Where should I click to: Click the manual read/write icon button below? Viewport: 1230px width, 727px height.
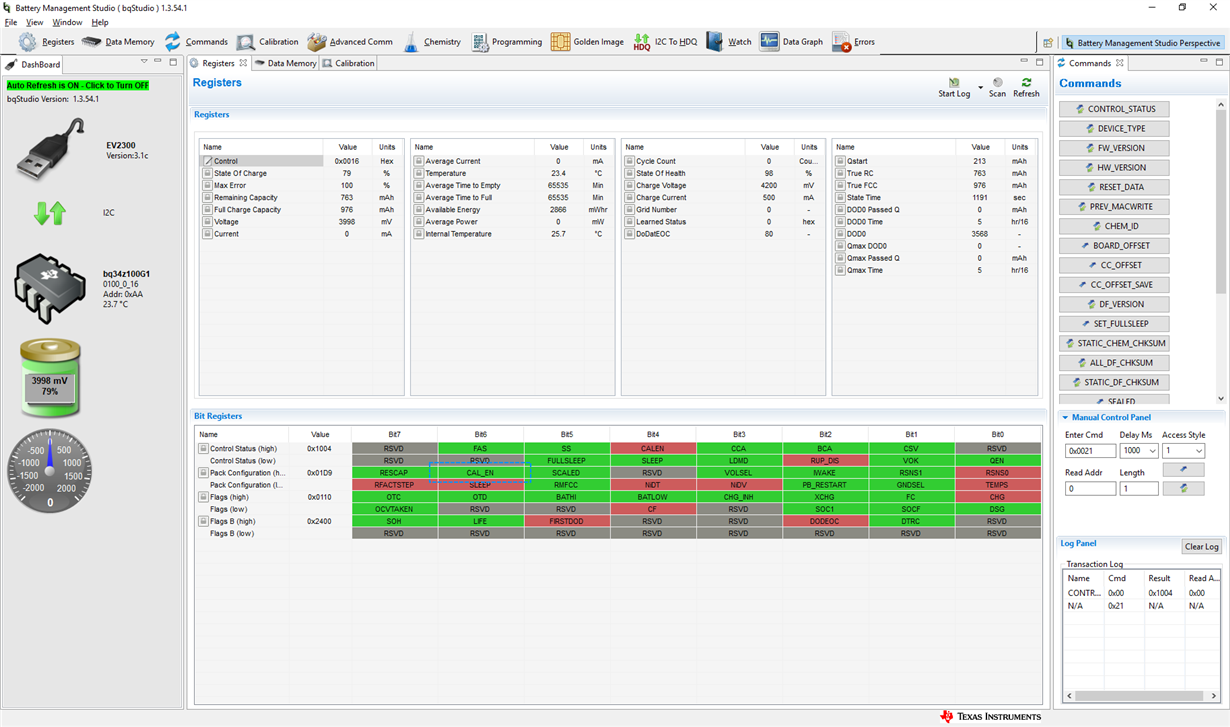pyautogui.click(x=1184, y=488)
